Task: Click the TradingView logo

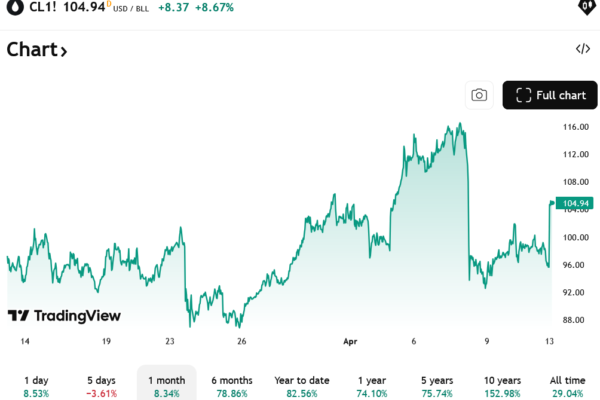Action: point(64,316)
